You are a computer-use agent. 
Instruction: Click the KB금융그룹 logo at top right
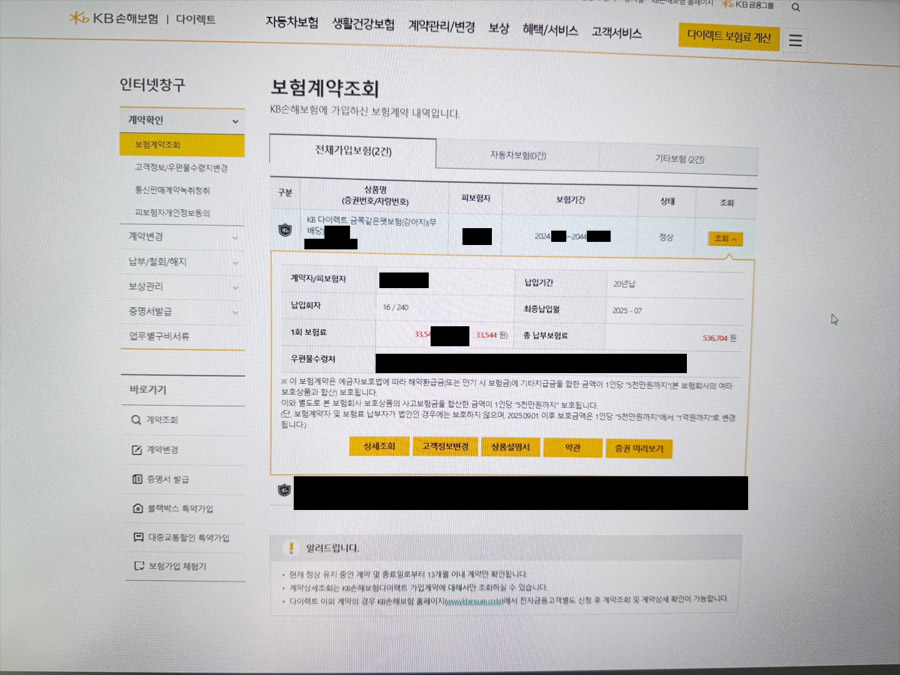[x=748, y=5]
